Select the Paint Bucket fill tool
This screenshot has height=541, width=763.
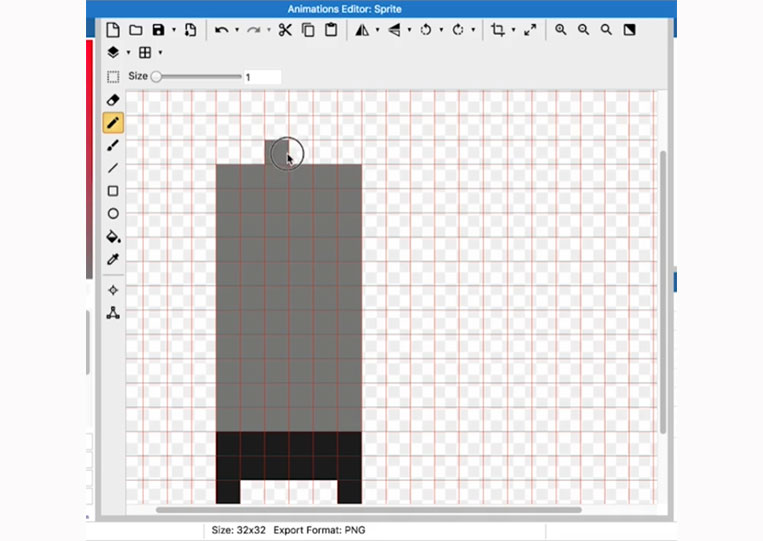click(113, 236)
